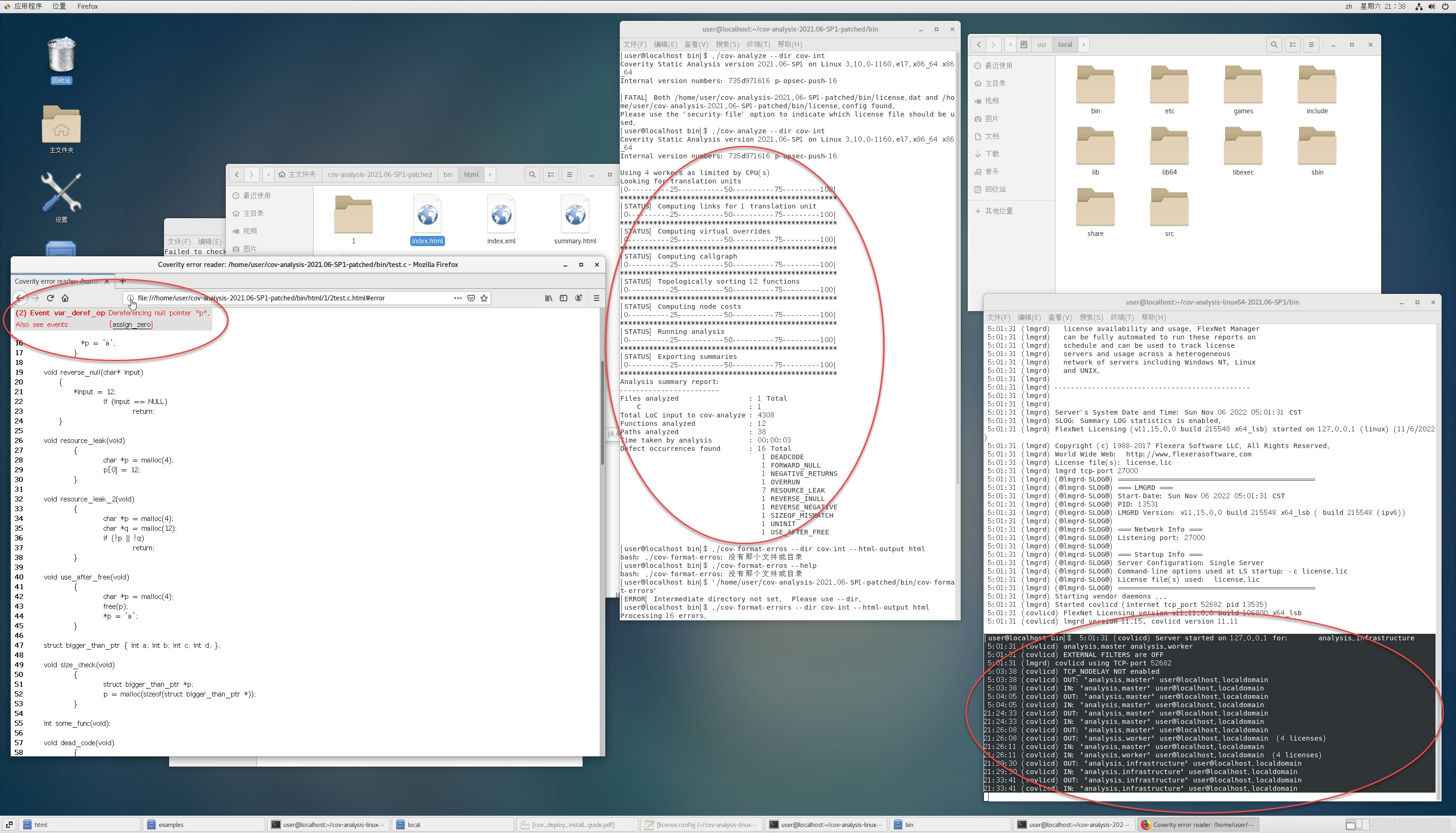
Task: Follow the assign_zero event link
Action: point(131,325)
